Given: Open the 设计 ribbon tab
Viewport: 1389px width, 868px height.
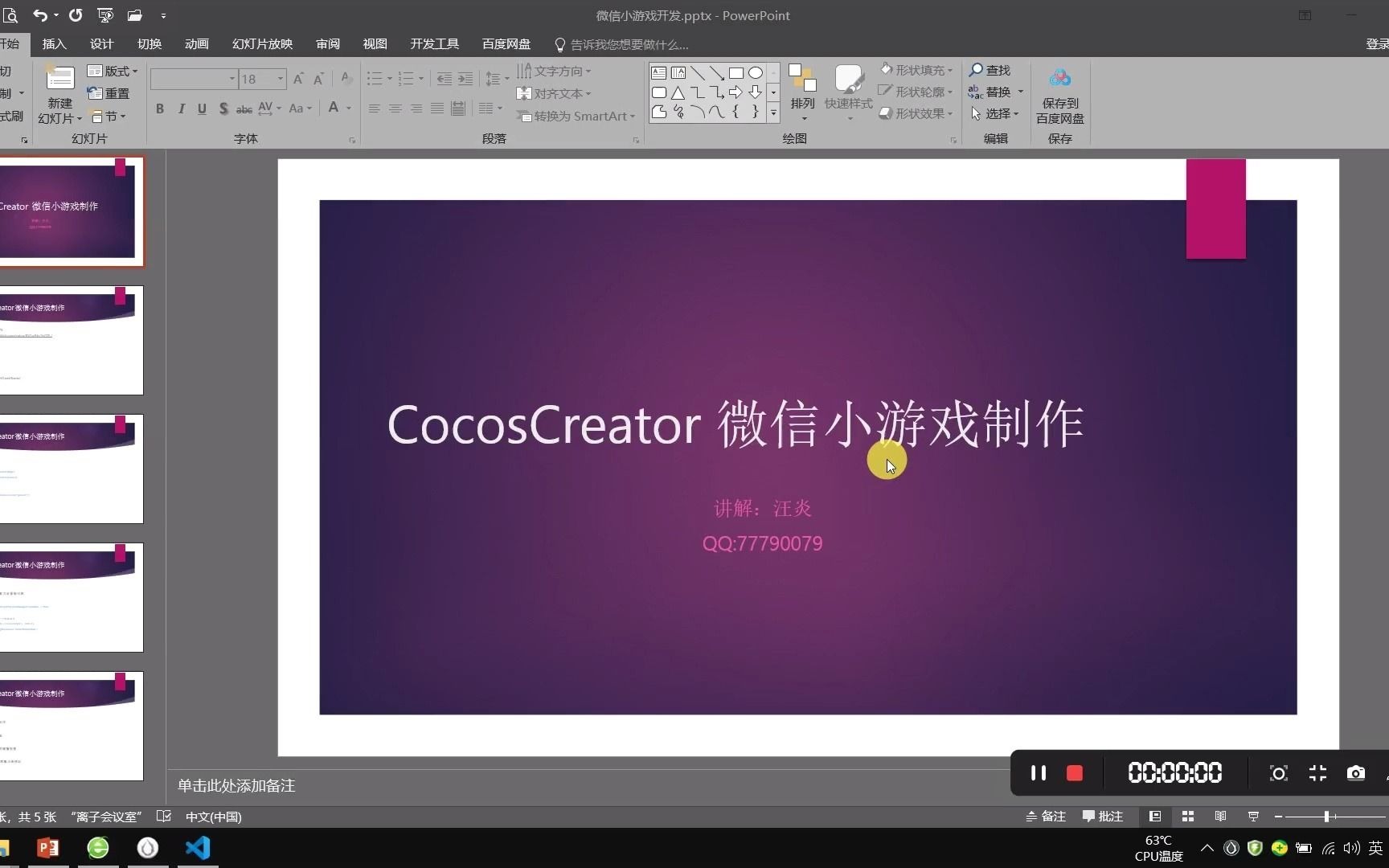Looking at the screenshot, I should [x=101, y=44].
